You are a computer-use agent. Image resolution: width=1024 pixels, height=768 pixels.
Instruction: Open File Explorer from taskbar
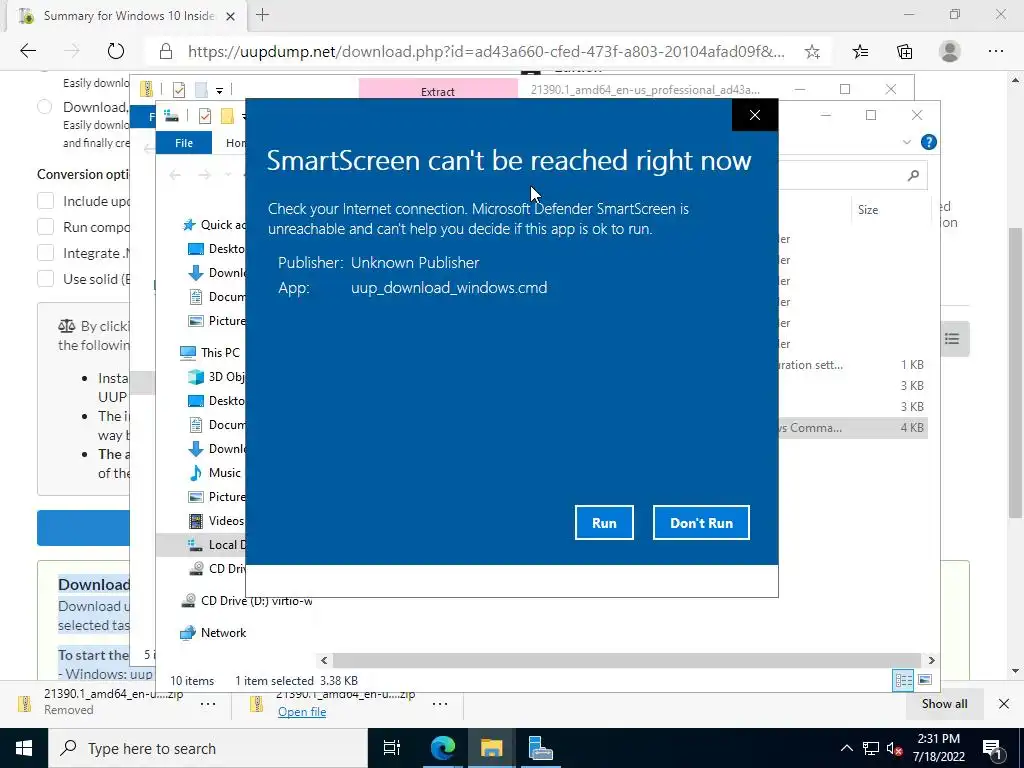pyautogui.click(x=491, y=748)
